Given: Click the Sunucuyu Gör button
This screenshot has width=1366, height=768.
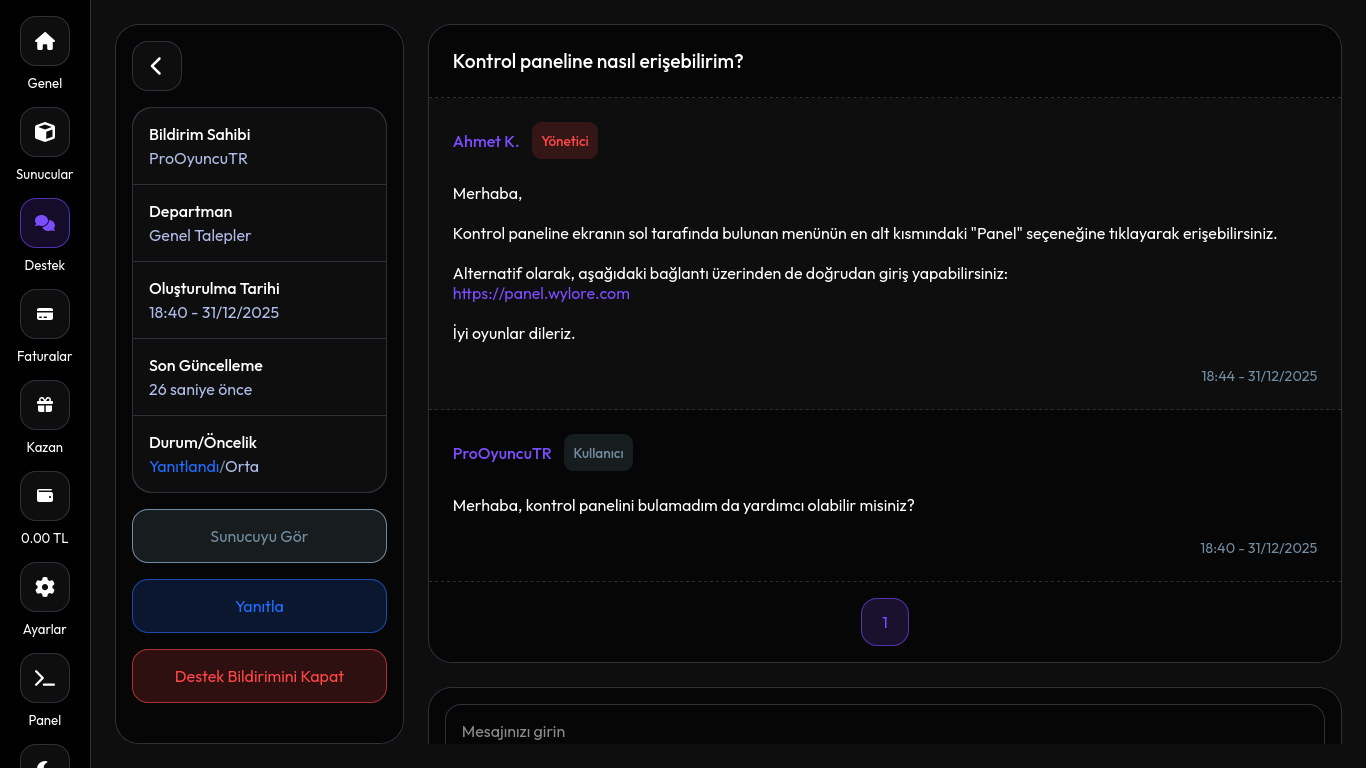Looking at the screenshot, I should pos(259,536).
